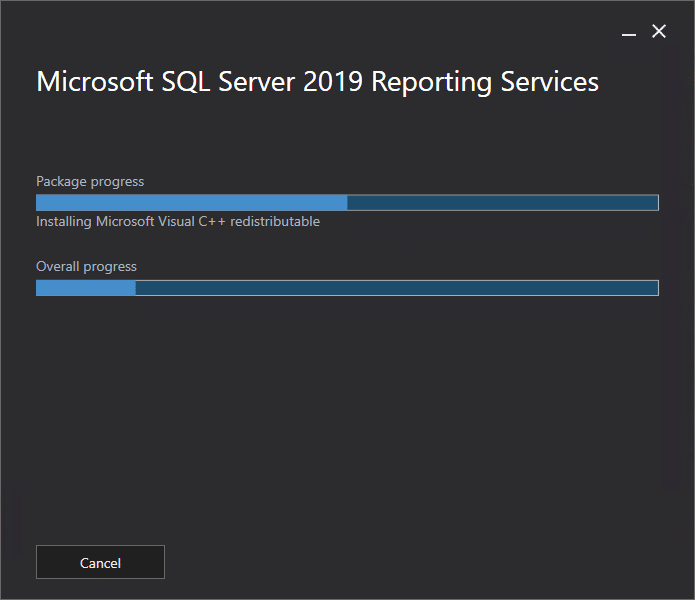Click the far right end of Package progress bar

pos(654,203)
